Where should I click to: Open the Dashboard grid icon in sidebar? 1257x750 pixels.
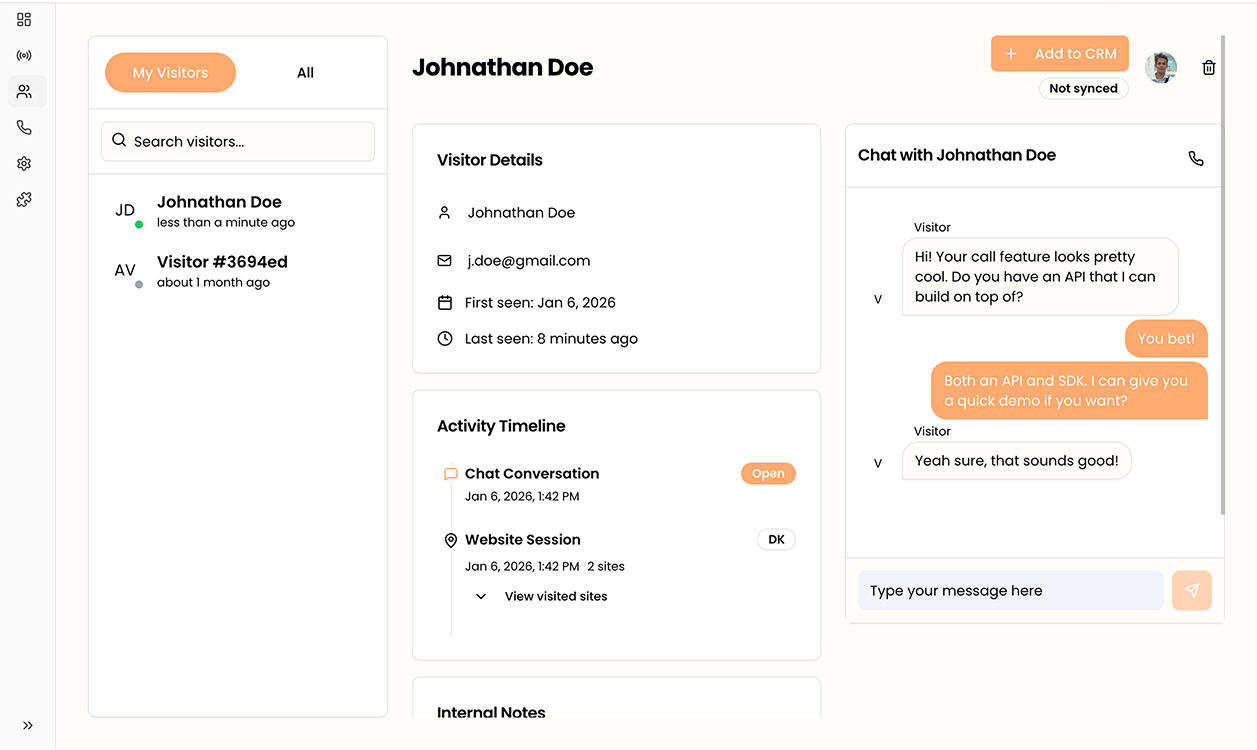(x=24, y=18)
